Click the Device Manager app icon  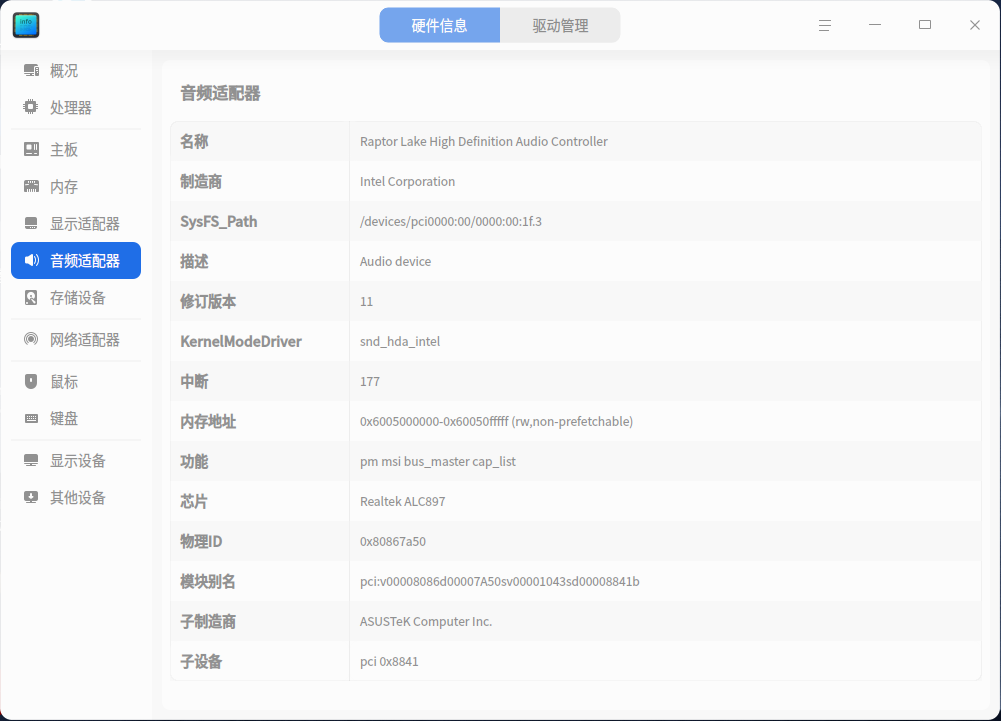[26, 25]
